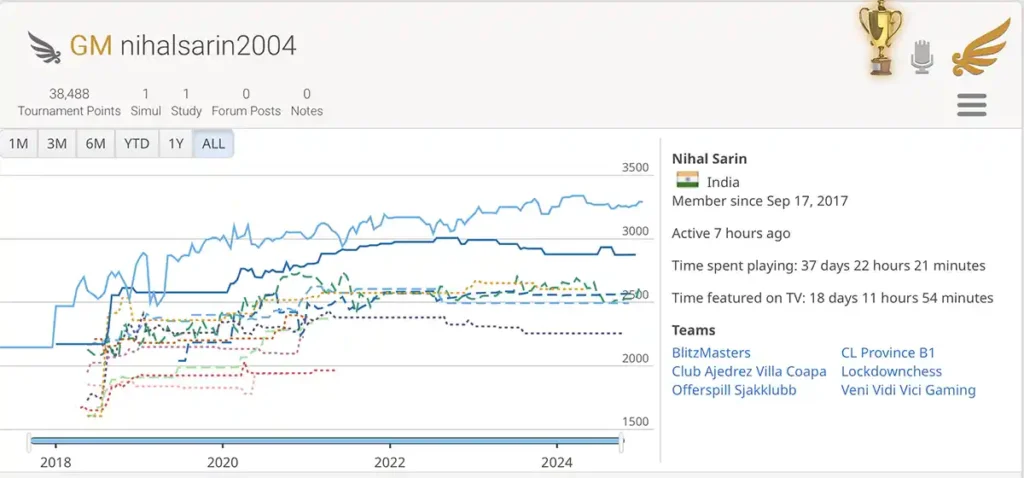The height and width of the screenshot is (478, 1024).
Task: Open the hamburger menu
Action: (971, 105)
